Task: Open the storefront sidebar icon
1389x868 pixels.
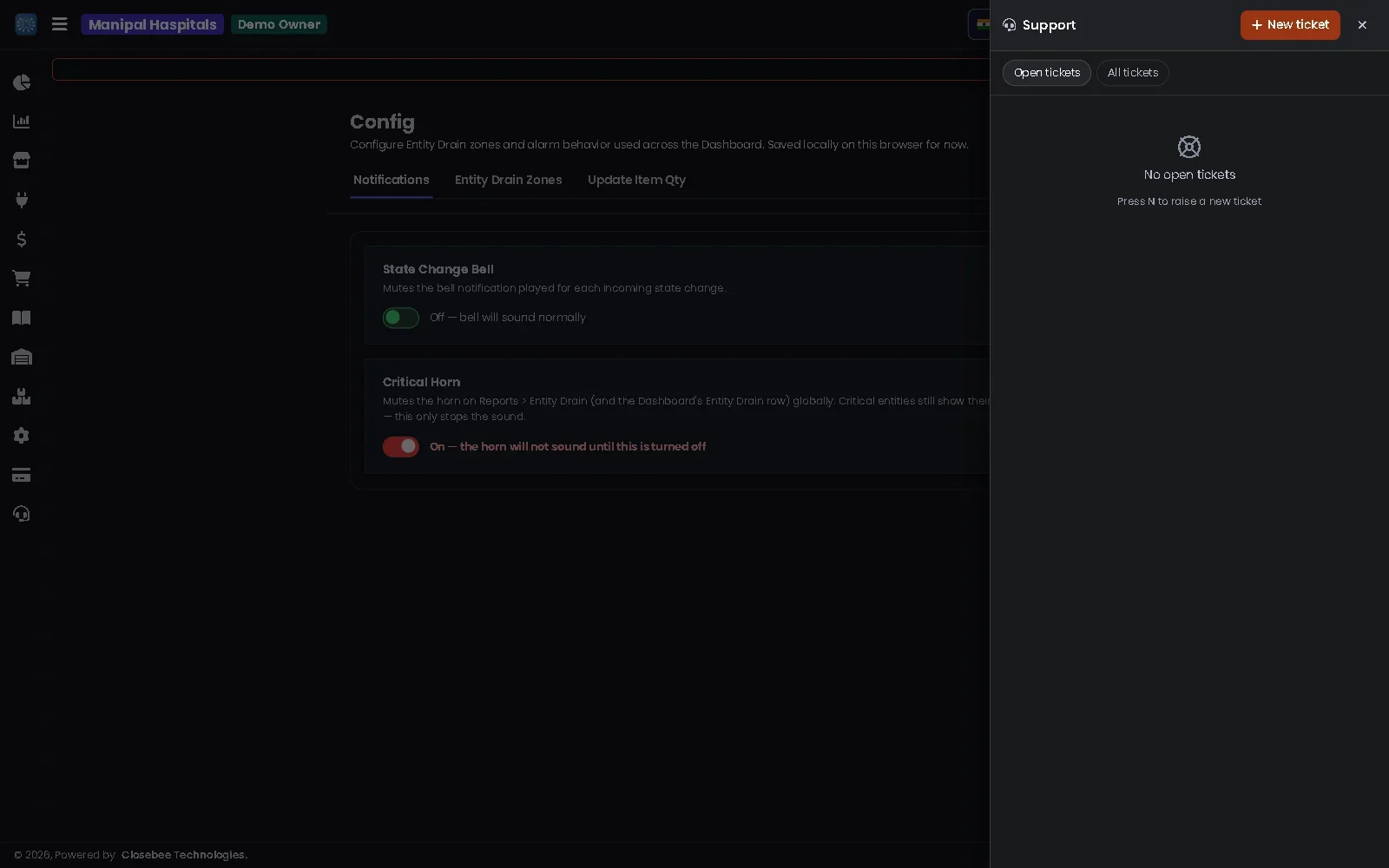Action: 22,161
